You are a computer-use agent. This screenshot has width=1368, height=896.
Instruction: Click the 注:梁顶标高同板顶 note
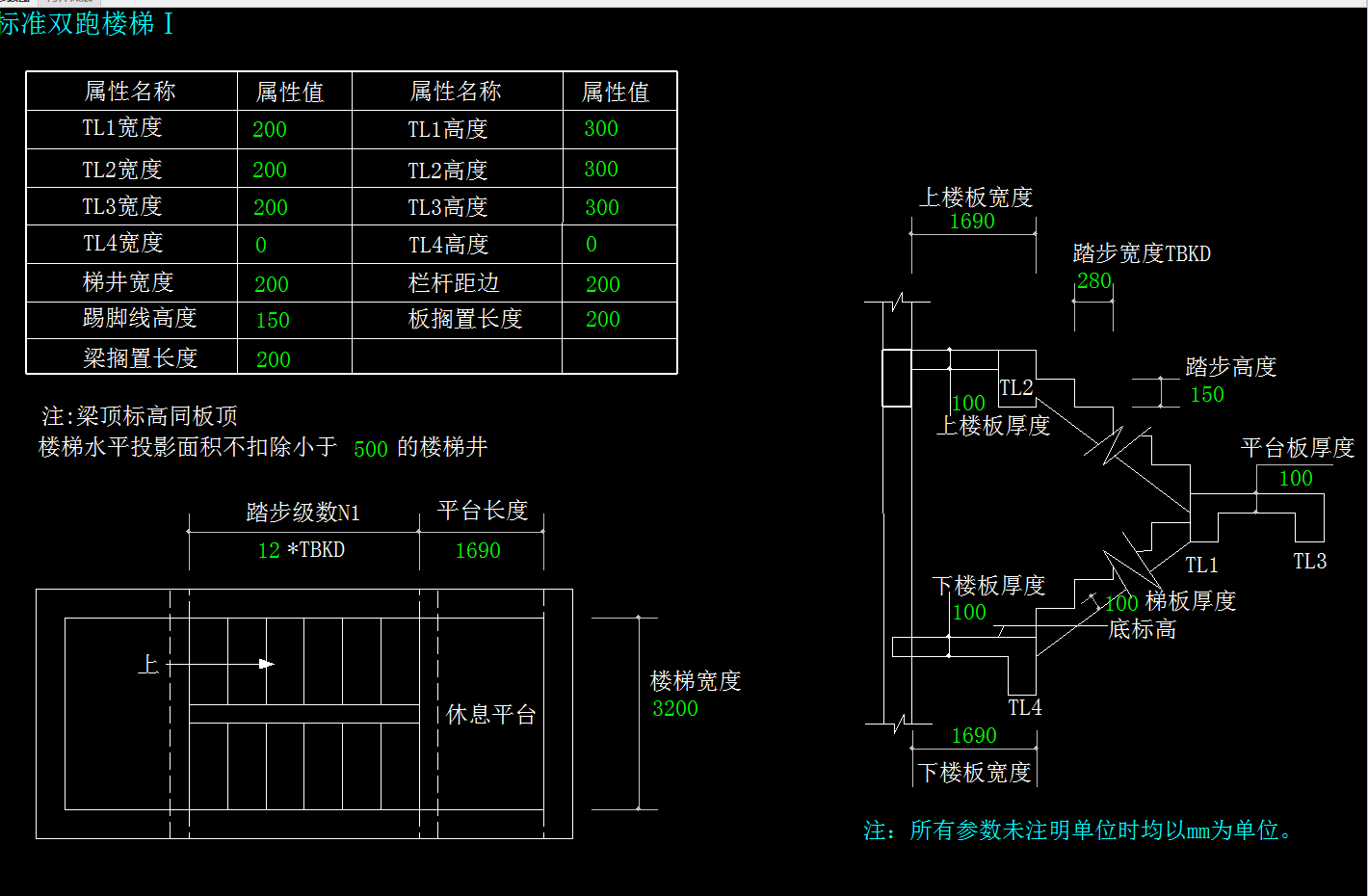click(x=140, y=416)
